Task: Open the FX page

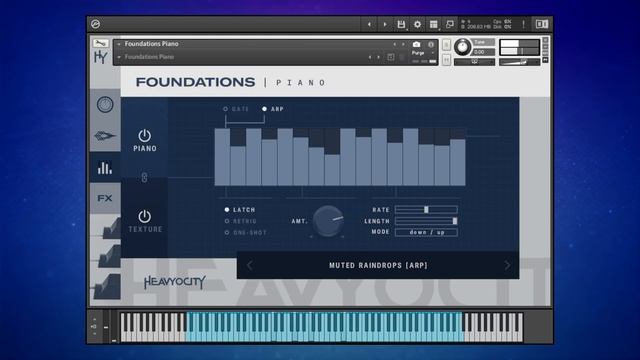Action: pyautogui.click(x=105, y=198)
